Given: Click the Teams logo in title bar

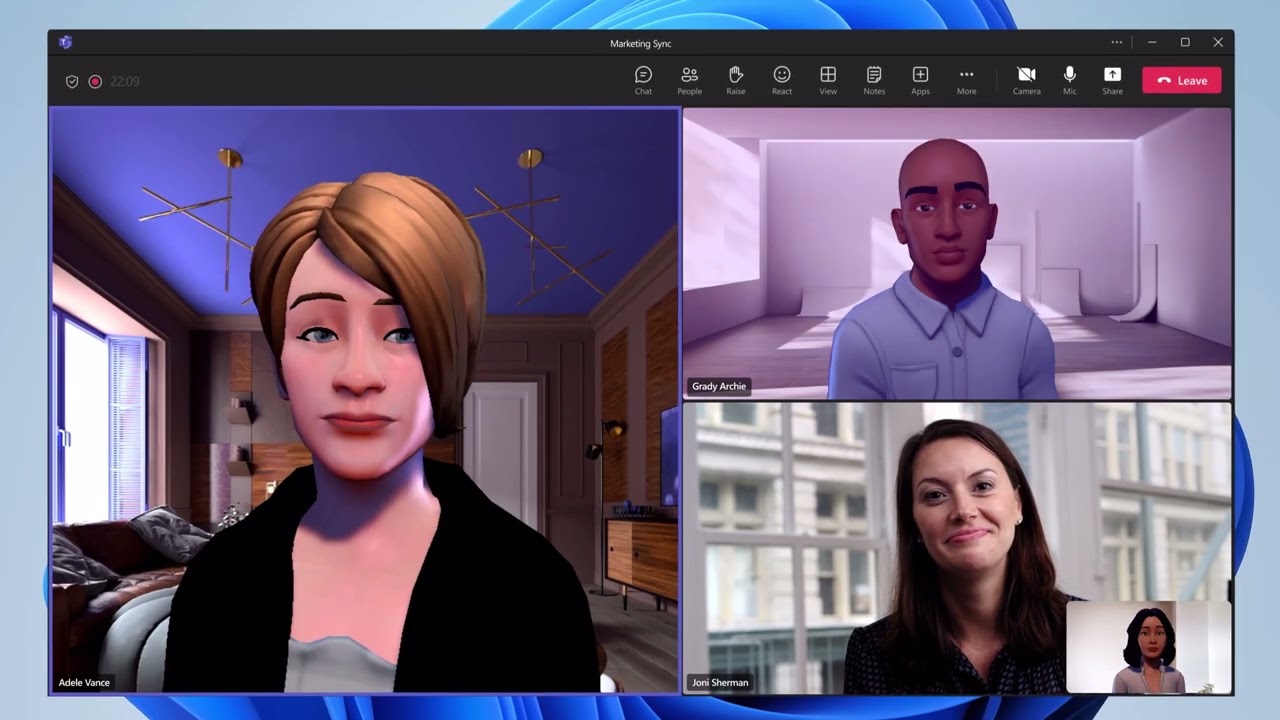Looking at the screenshot, I should point(65,42).
